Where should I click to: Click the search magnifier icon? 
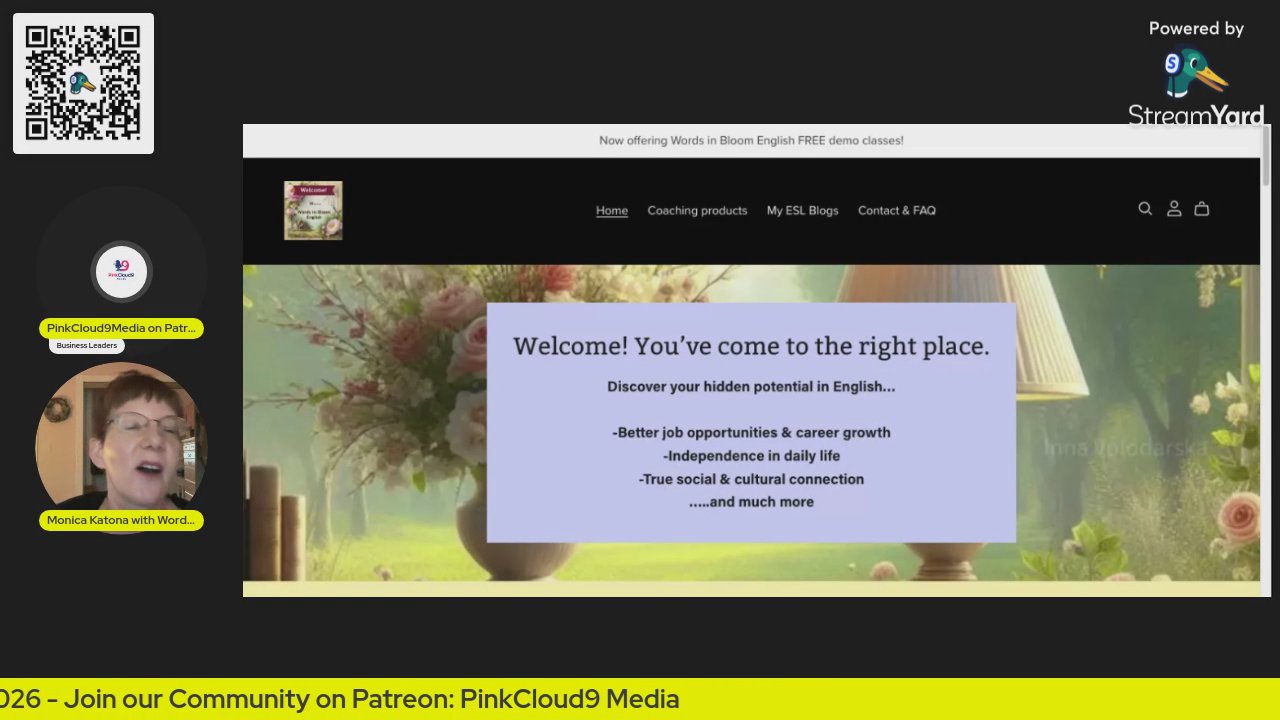(1145, 209)
